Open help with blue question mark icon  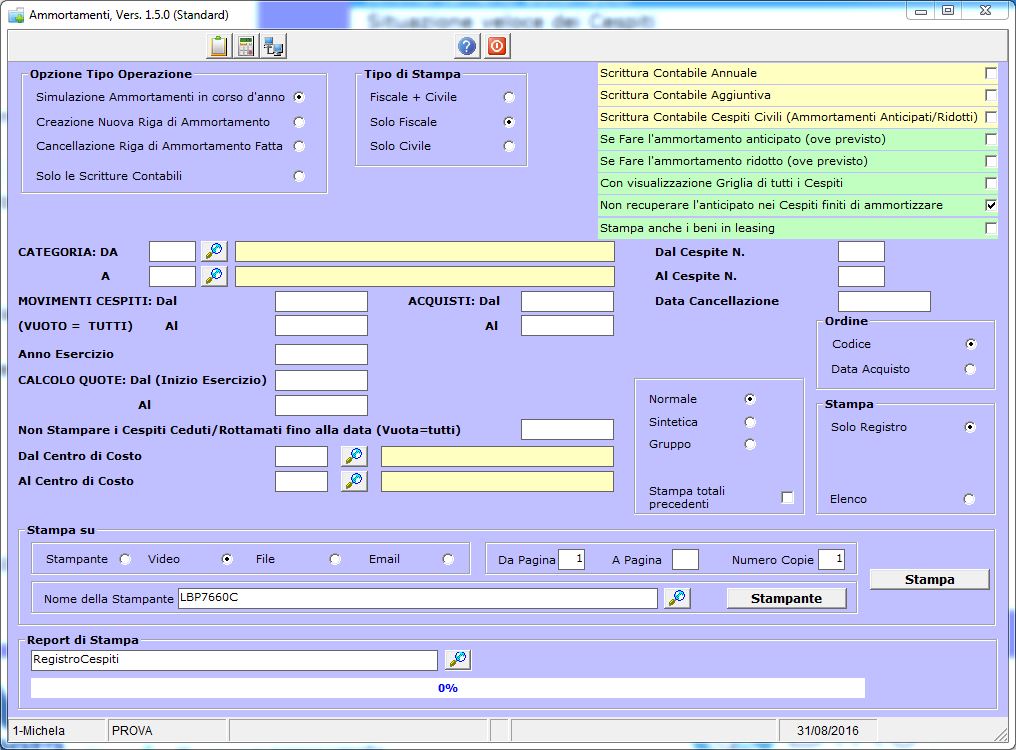(467, 46)
